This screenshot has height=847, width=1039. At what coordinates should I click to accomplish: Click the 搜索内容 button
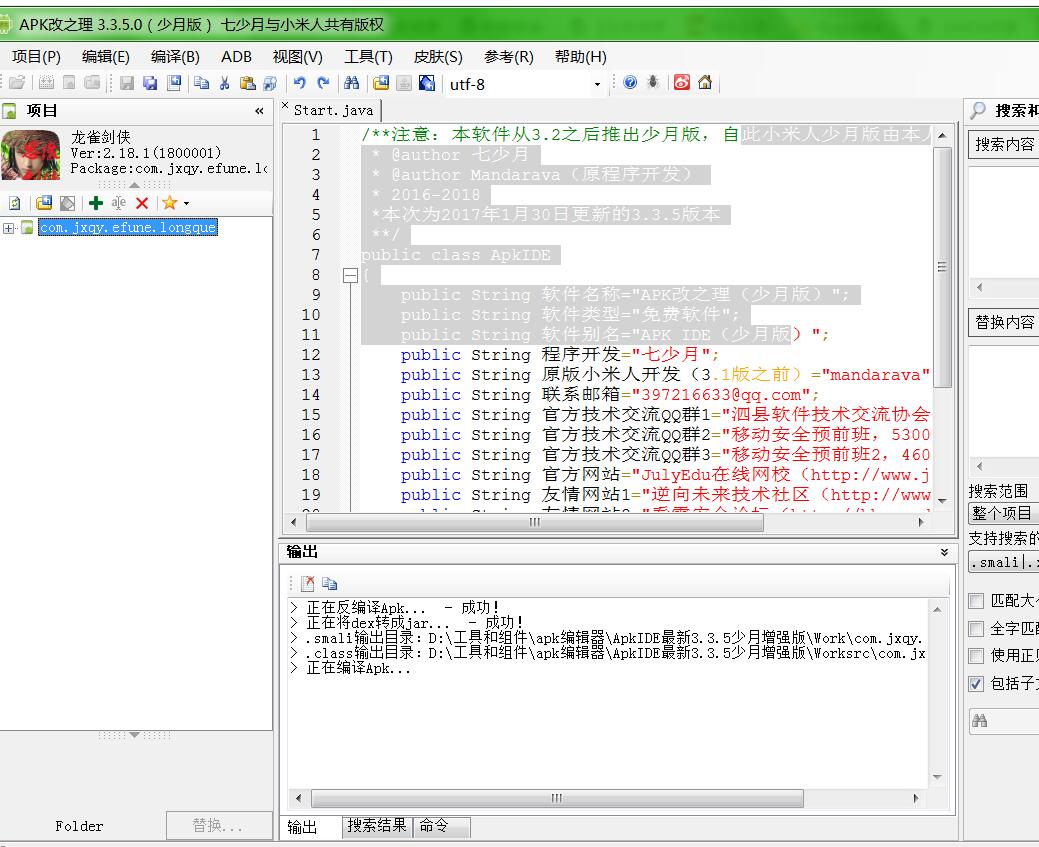1004,145
